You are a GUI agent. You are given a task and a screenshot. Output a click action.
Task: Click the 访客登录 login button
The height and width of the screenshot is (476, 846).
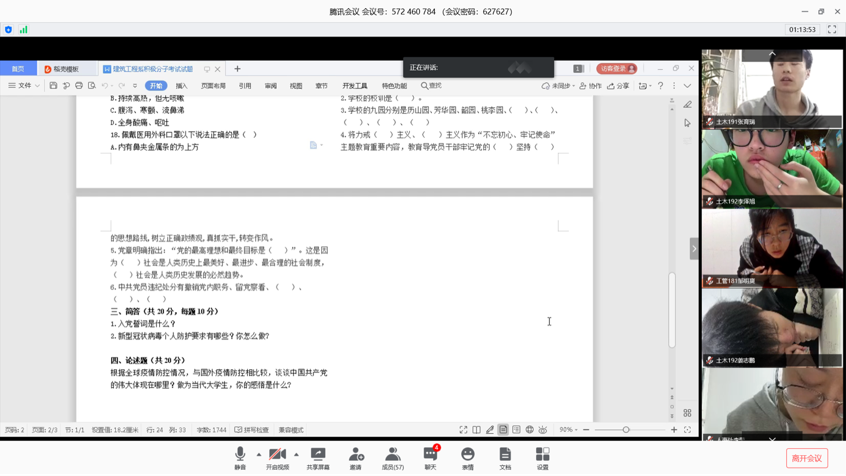point(616,69)
